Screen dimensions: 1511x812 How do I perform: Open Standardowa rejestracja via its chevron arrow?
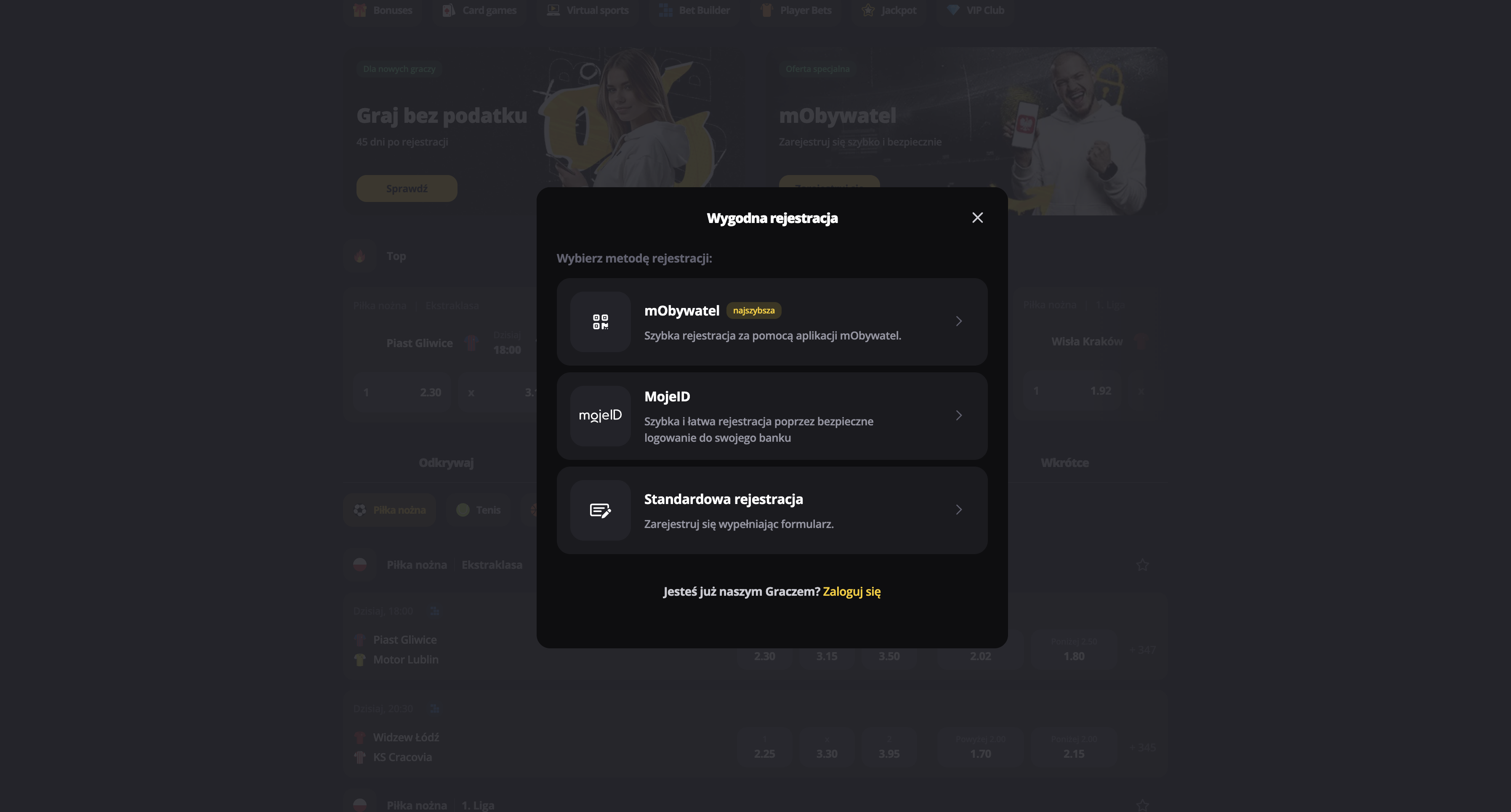[x=958, y=510]
